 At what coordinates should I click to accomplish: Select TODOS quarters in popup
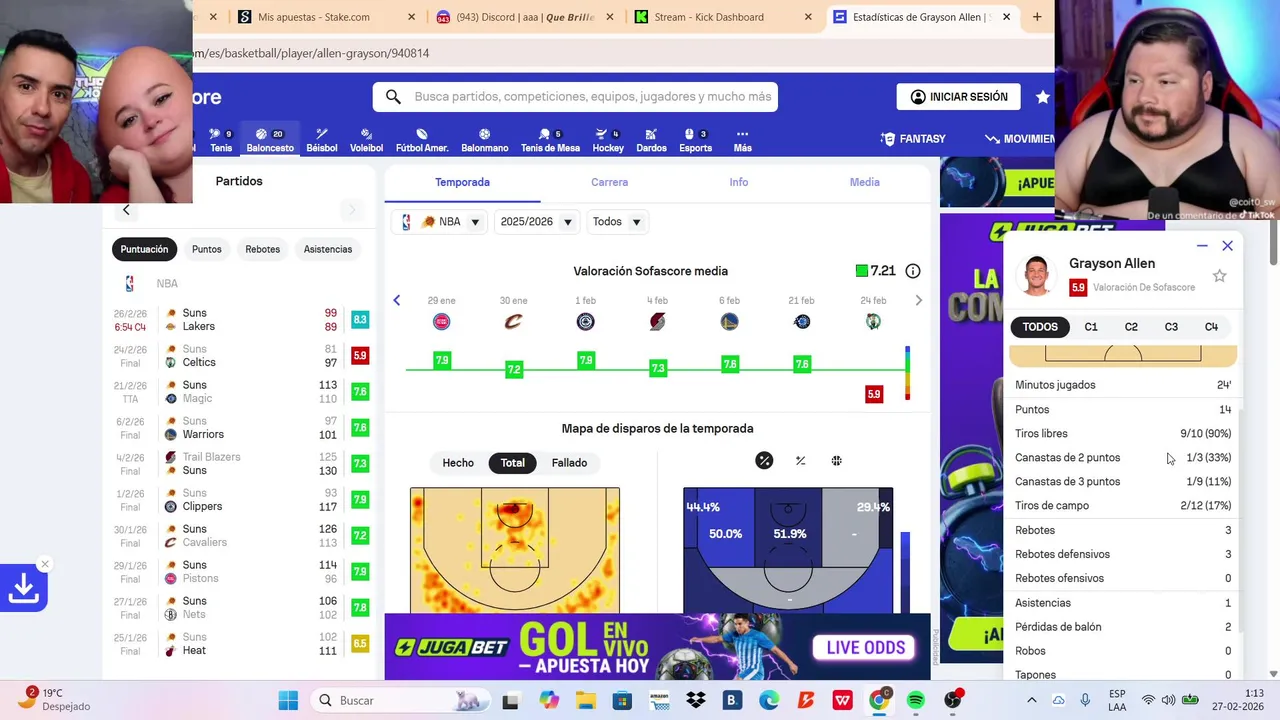click(x=1040, y=327)
